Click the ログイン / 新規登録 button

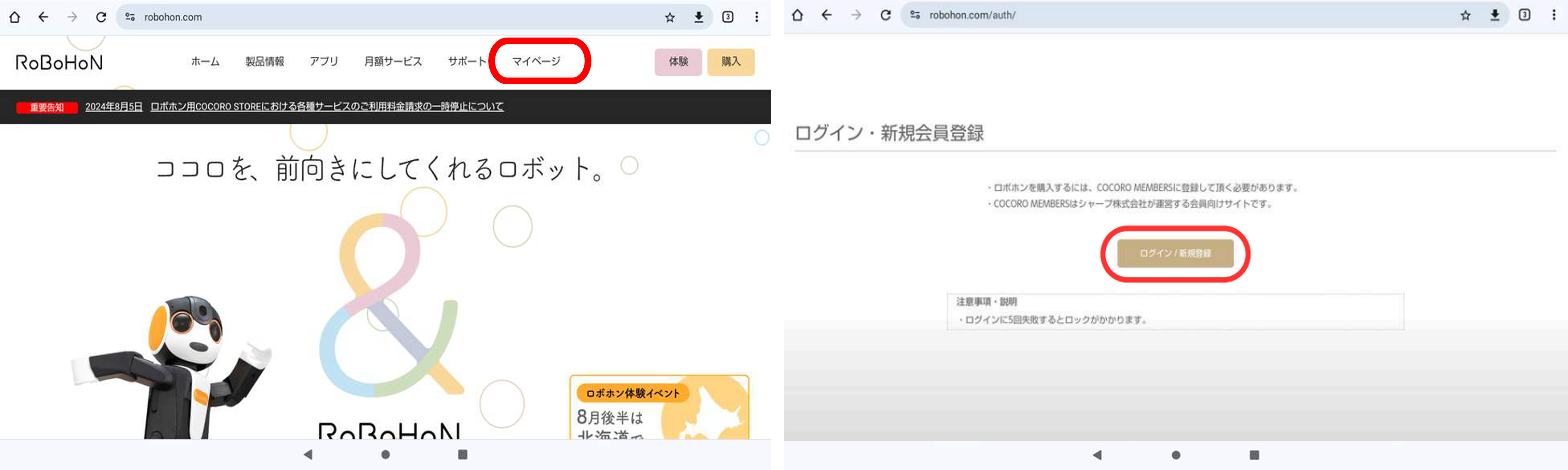pyautogui.click(x=1175, y=254)
